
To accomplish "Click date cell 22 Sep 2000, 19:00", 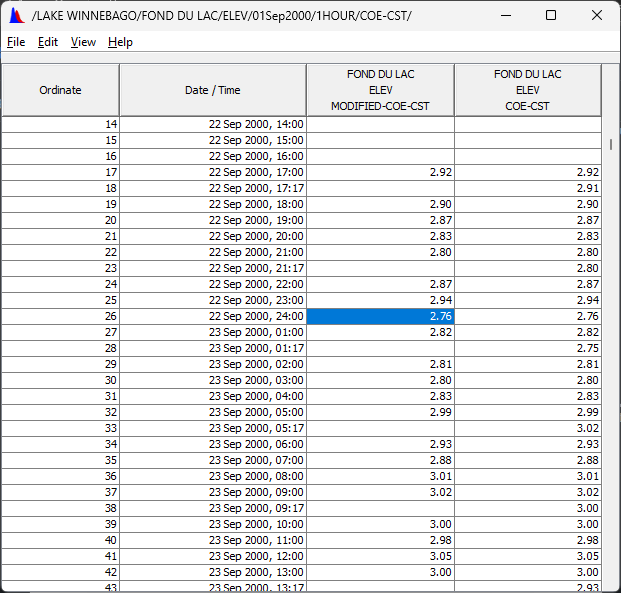I will click(213, 220).
